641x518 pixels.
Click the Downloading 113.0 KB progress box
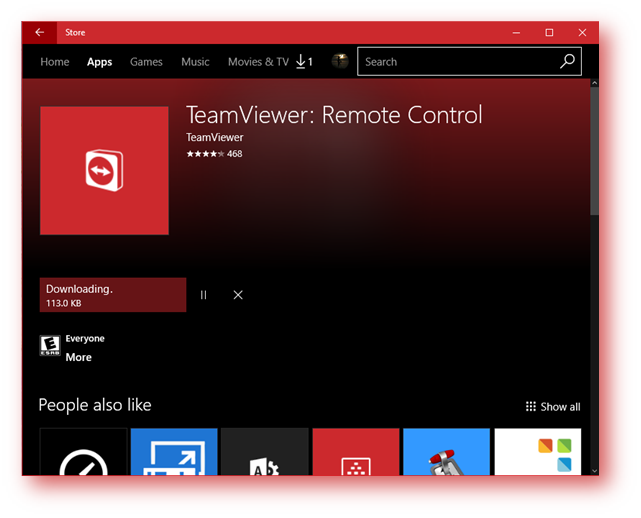tap(113, 295)
